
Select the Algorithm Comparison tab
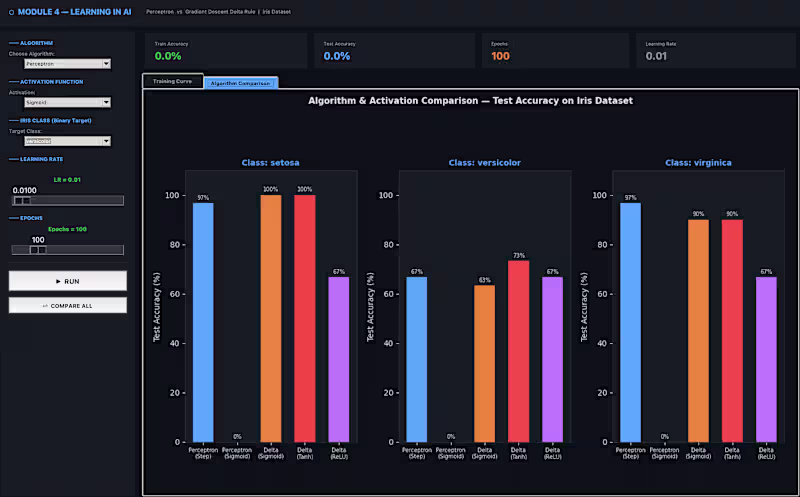[x=241, y=83]
